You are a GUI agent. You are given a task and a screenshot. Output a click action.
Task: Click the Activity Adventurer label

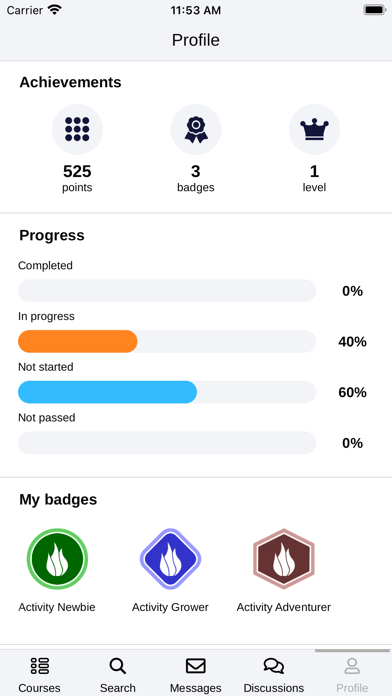click(284, 607)
